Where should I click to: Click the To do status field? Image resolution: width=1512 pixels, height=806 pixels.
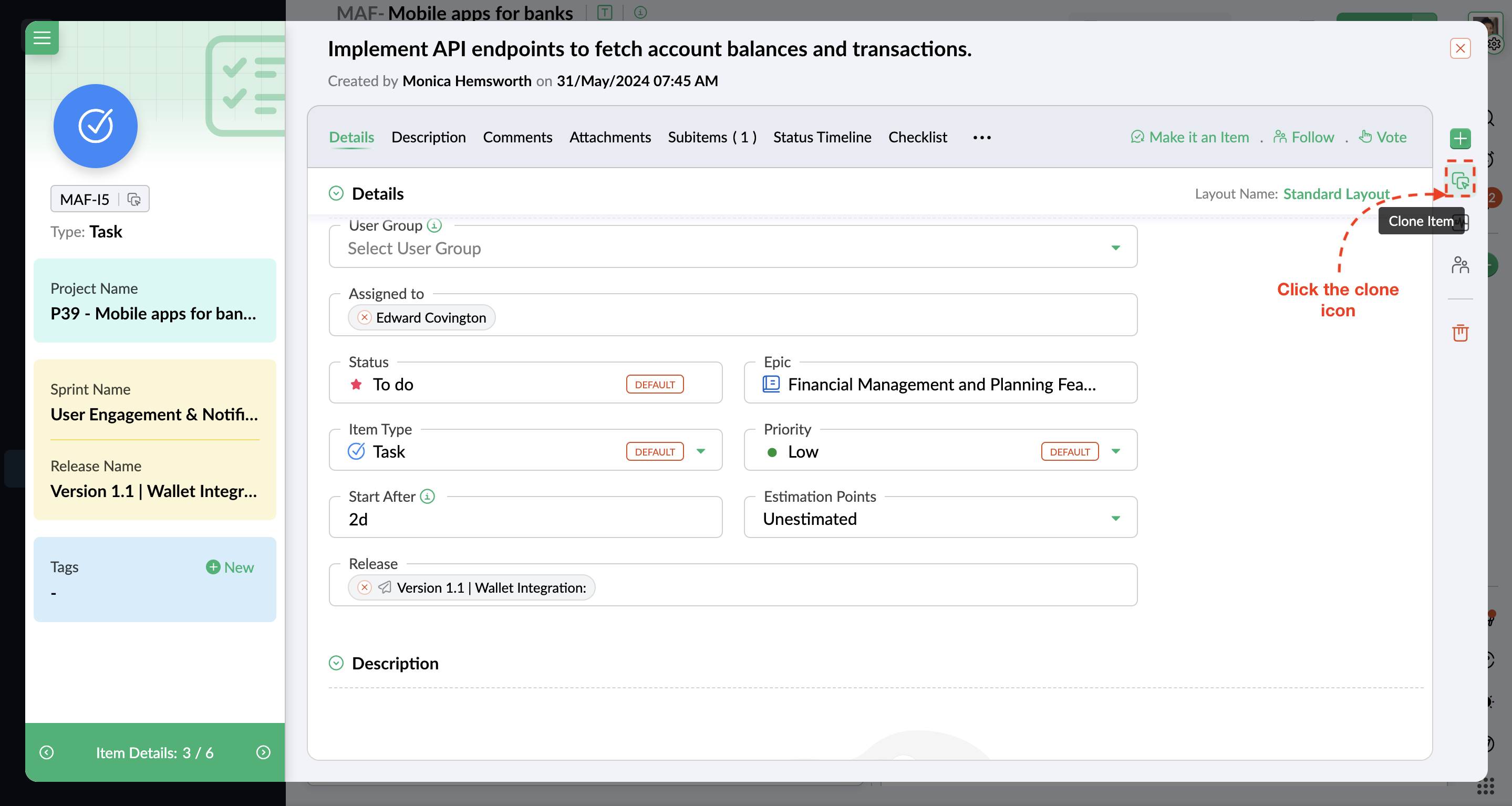pos(525,383)
